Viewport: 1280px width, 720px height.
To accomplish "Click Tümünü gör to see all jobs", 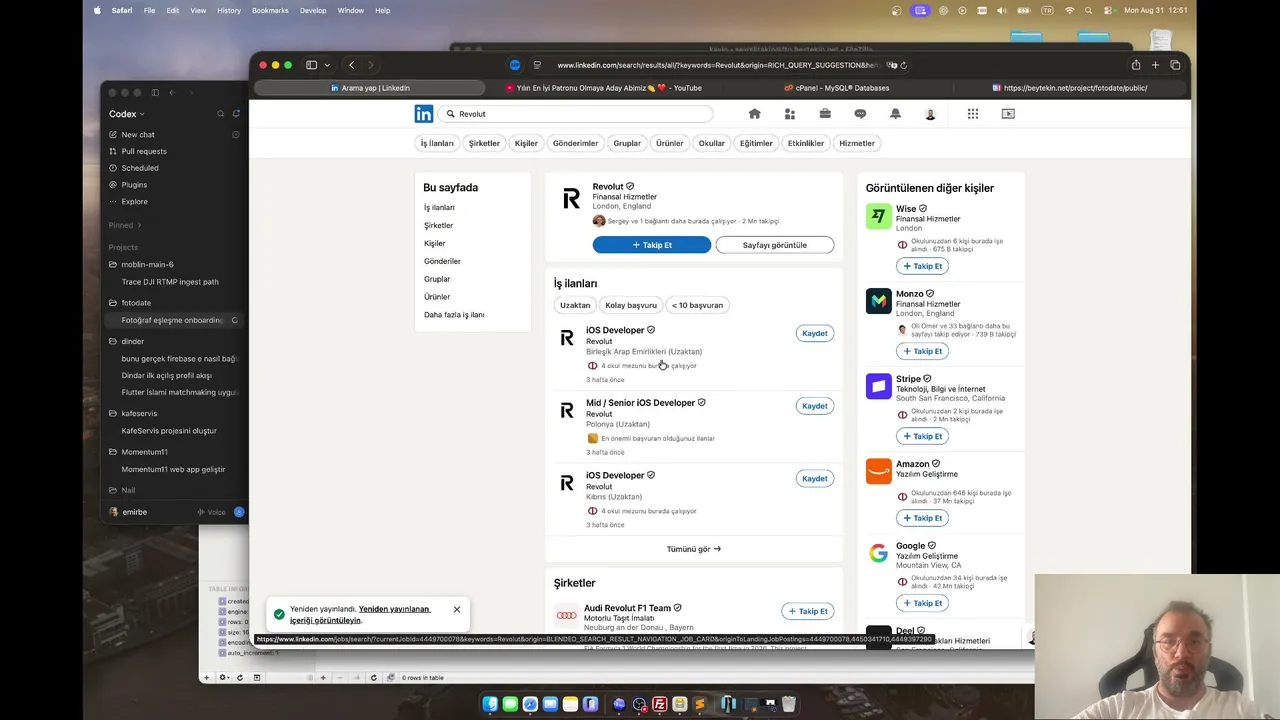I will point(694,549).
